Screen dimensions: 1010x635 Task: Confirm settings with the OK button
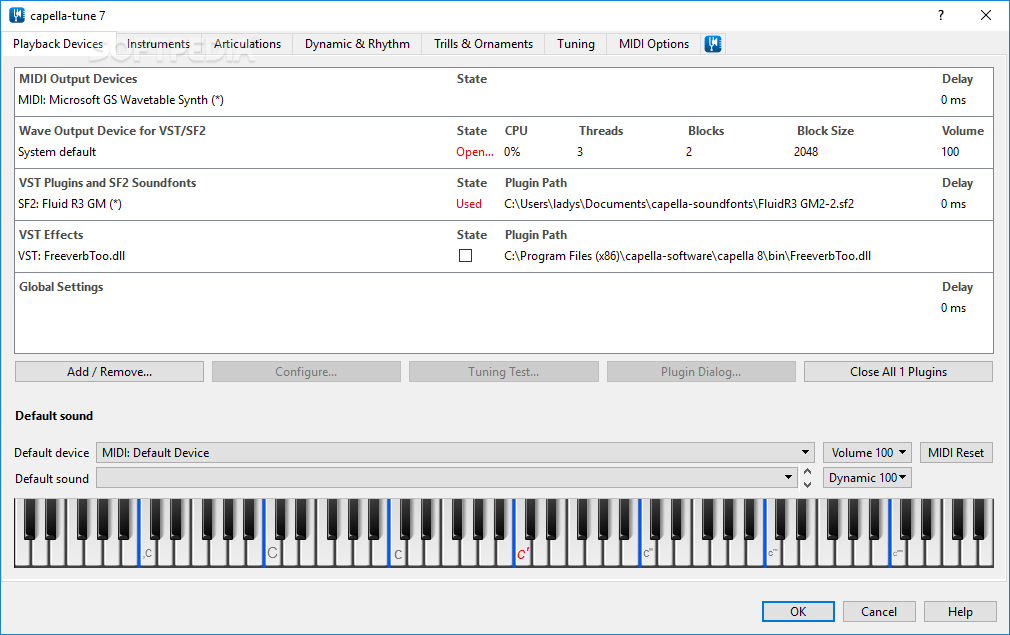797,611
